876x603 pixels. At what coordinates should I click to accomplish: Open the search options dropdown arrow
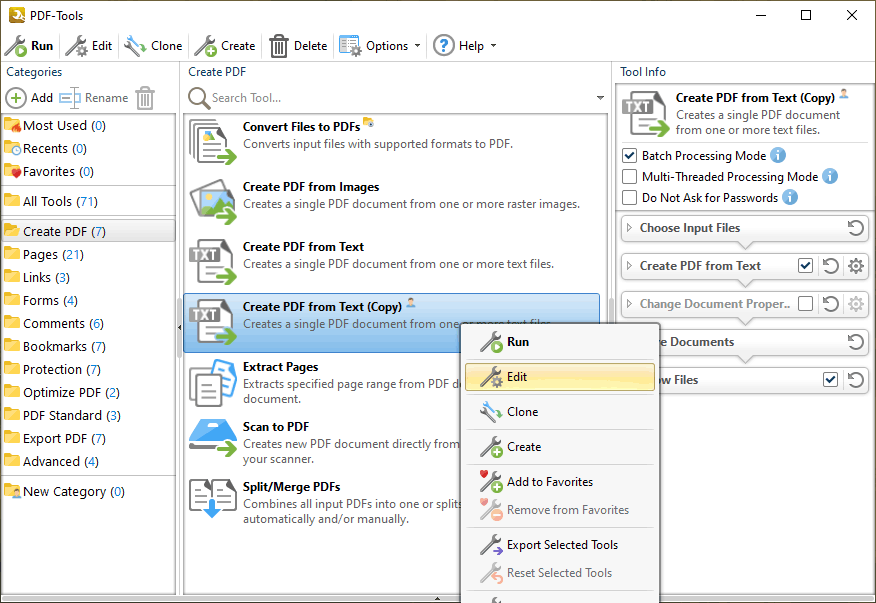click(600, 98)
